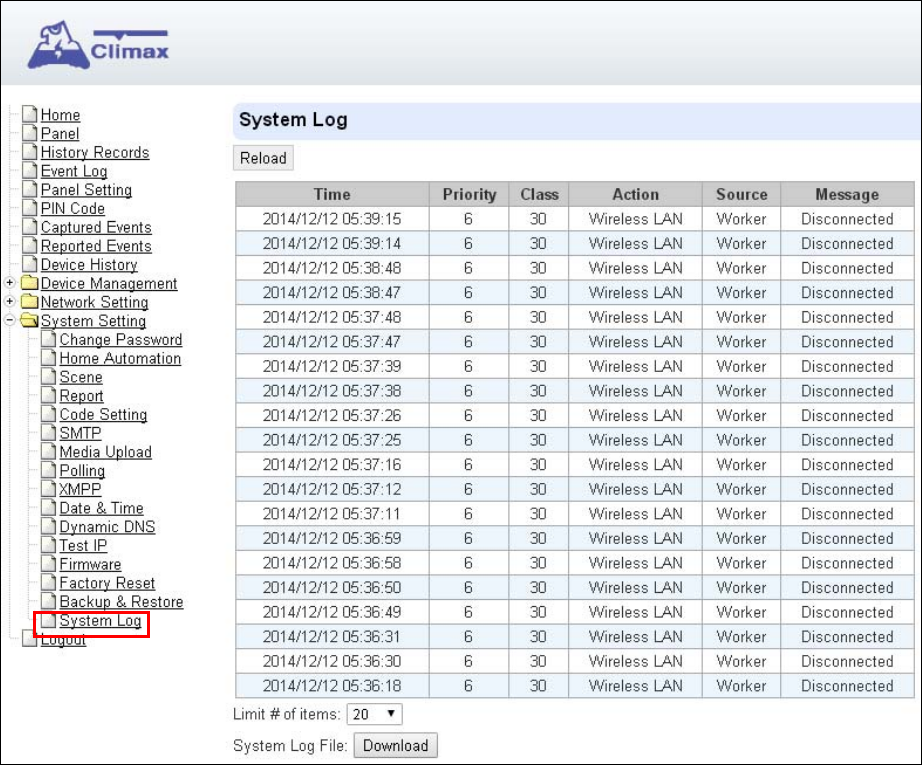This screenshot has width=922, height=765.
Task: Open the XMPP settings link
Action: pyautogui.click(x=81, y=490)
